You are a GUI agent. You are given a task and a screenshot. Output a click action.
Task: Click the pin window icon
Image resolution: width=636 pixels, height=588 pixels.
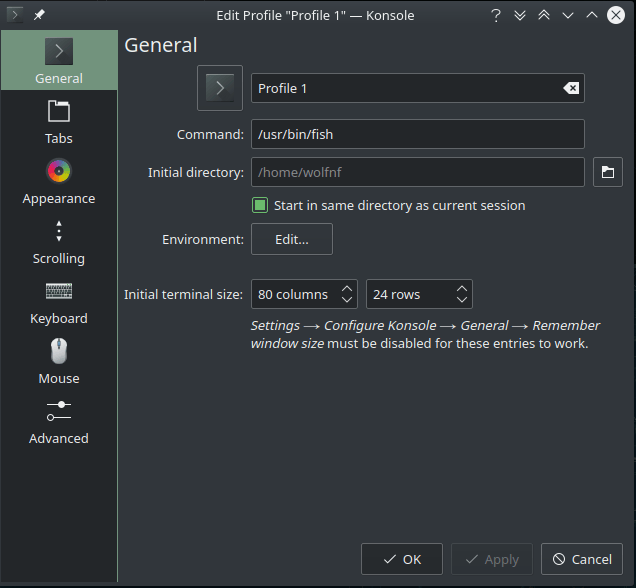[39, 15]
